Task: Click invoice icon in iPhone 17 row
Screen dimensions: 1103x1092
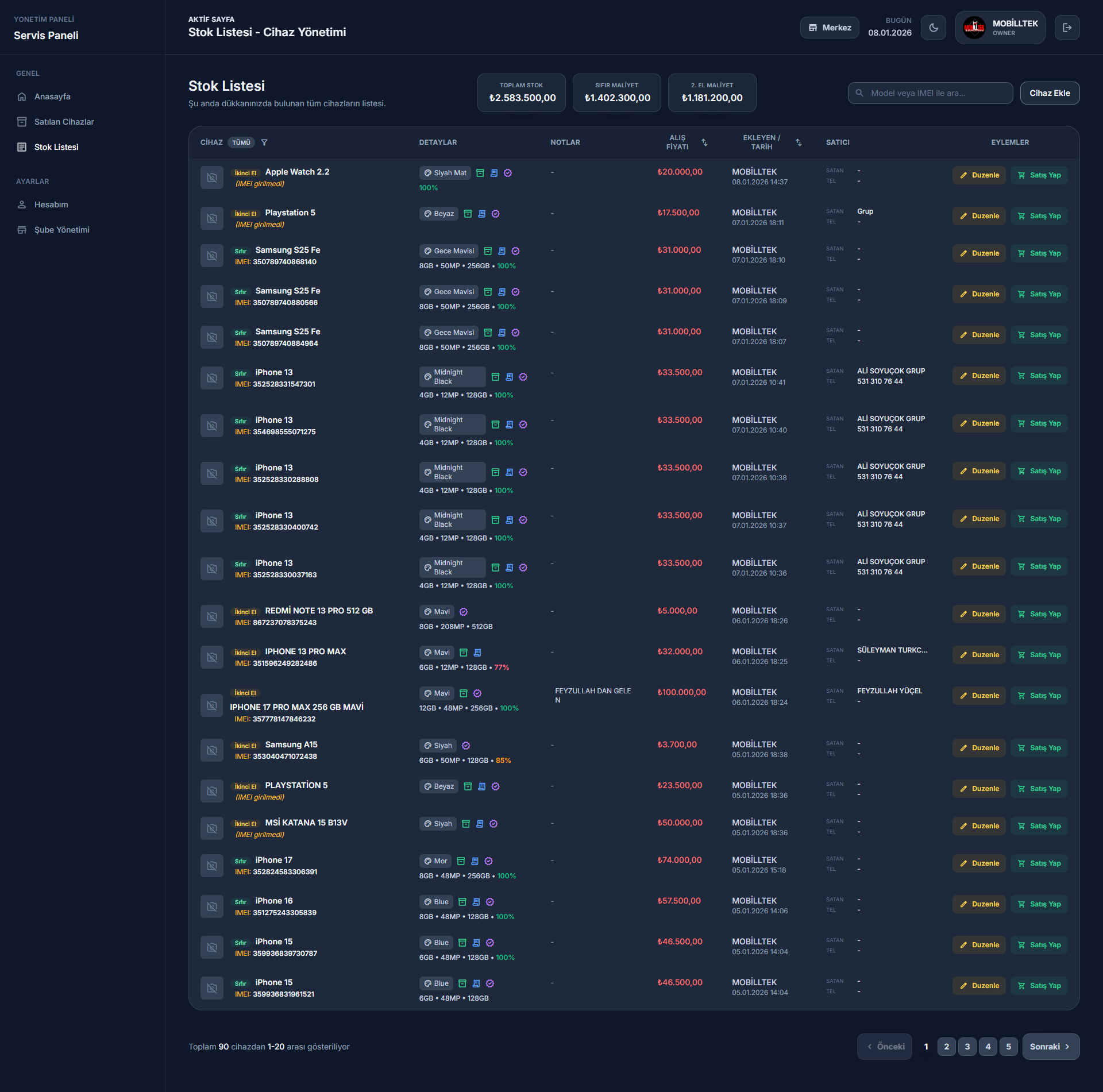Action: [x=475, y=861]
